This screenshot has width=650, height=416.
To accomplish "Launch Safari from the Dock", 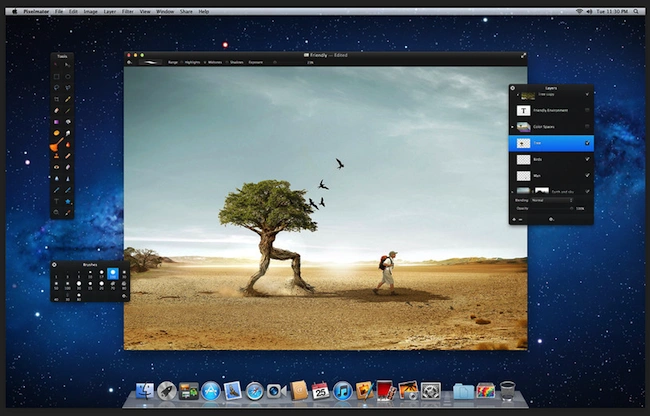I will point(255,391).
